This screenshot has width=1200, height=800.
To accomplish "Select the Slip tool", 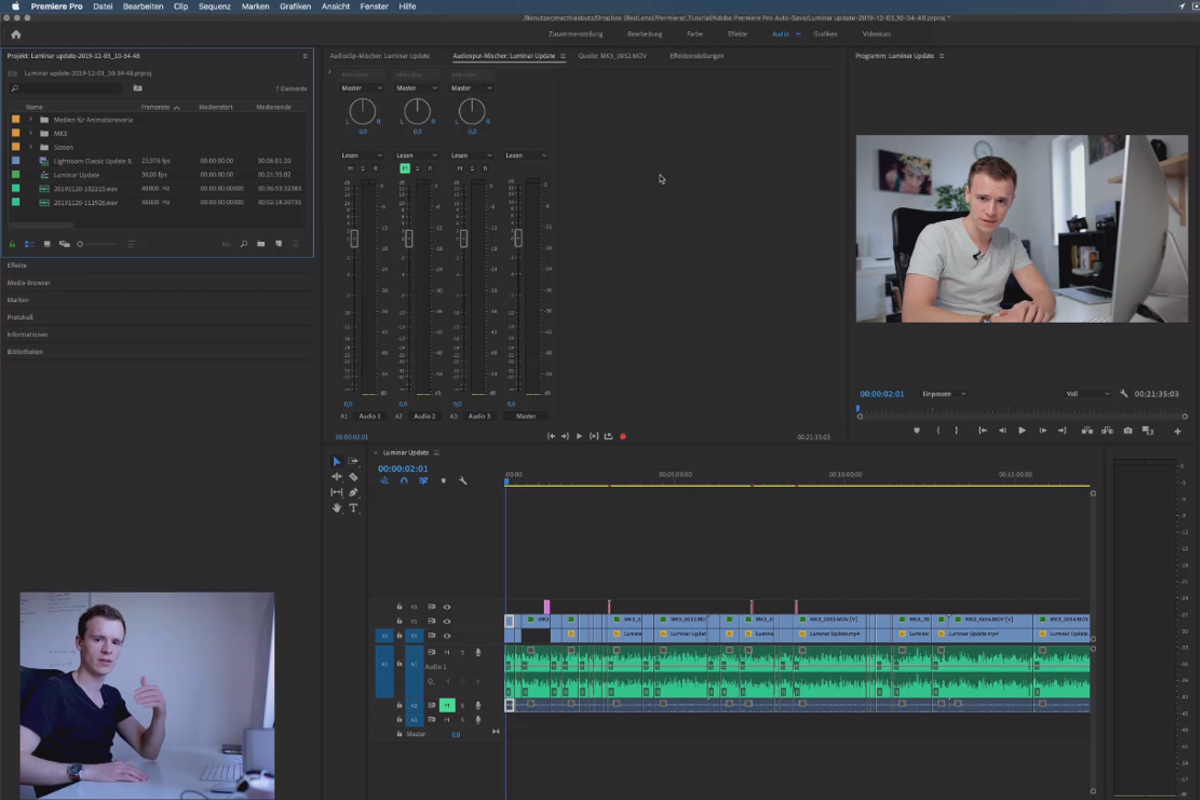I will (336, 492).
